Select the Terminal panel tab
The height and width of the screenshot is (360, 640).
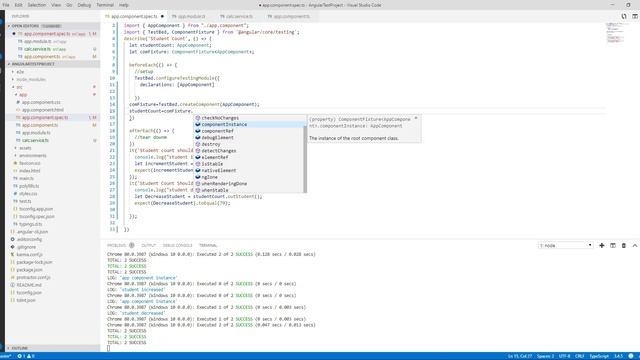208,245
